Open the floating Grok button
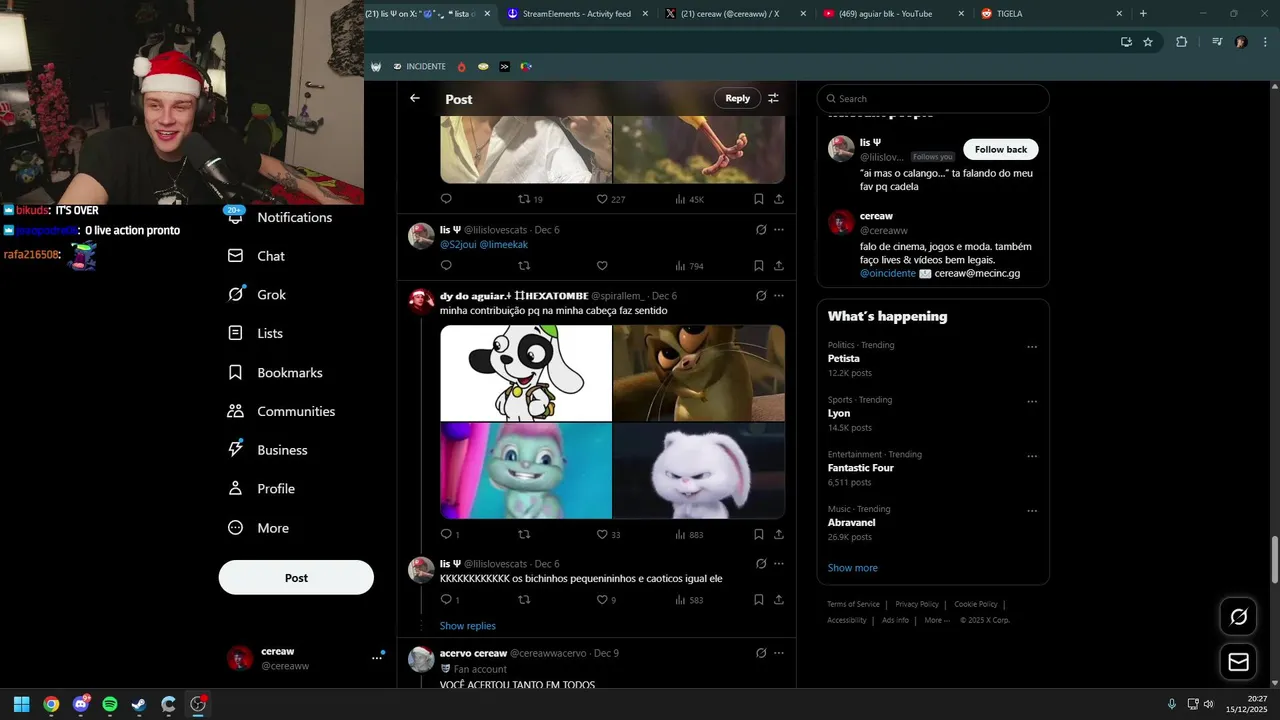Image resolution: width=1280 pixels, height=720 pixels. (x=1238, y=617)
